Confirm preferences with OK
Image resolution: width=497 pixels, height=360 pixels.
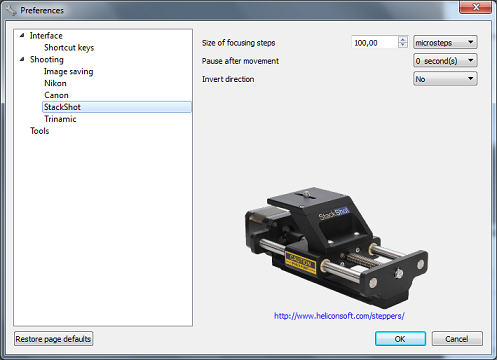400,339
